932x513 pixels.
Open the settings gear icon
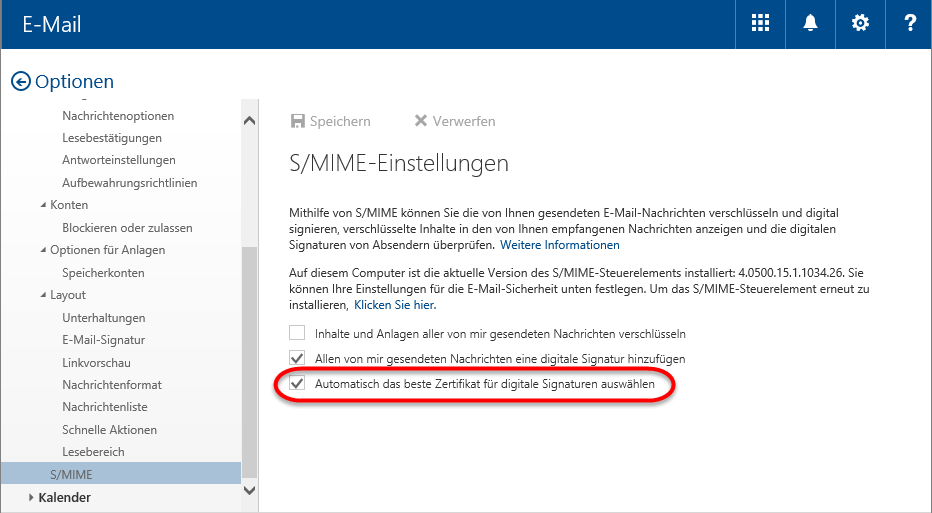coord(859,24)
